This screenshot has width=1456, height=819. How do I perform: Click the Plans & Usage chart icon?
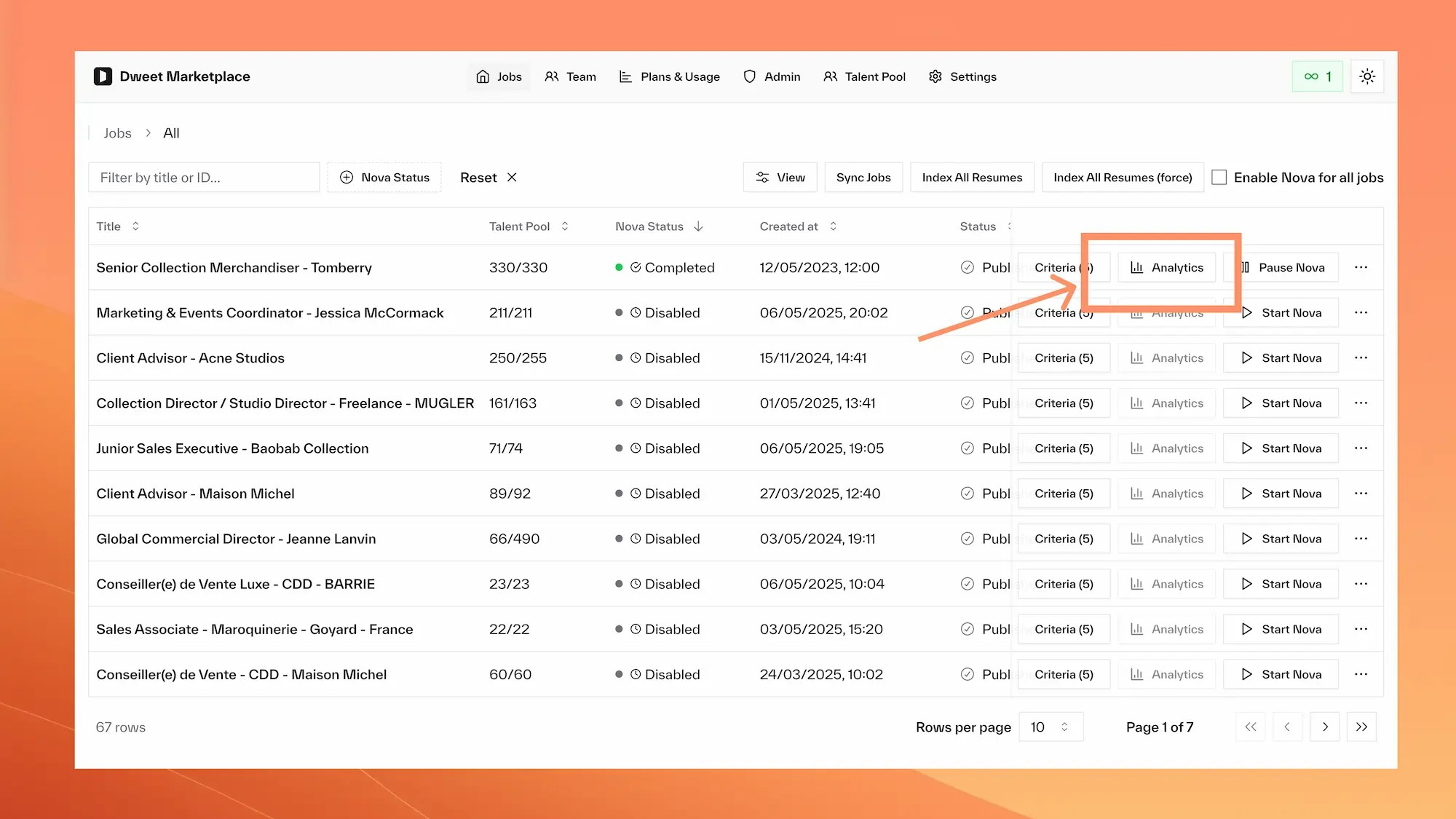click(x=625, y=76)
